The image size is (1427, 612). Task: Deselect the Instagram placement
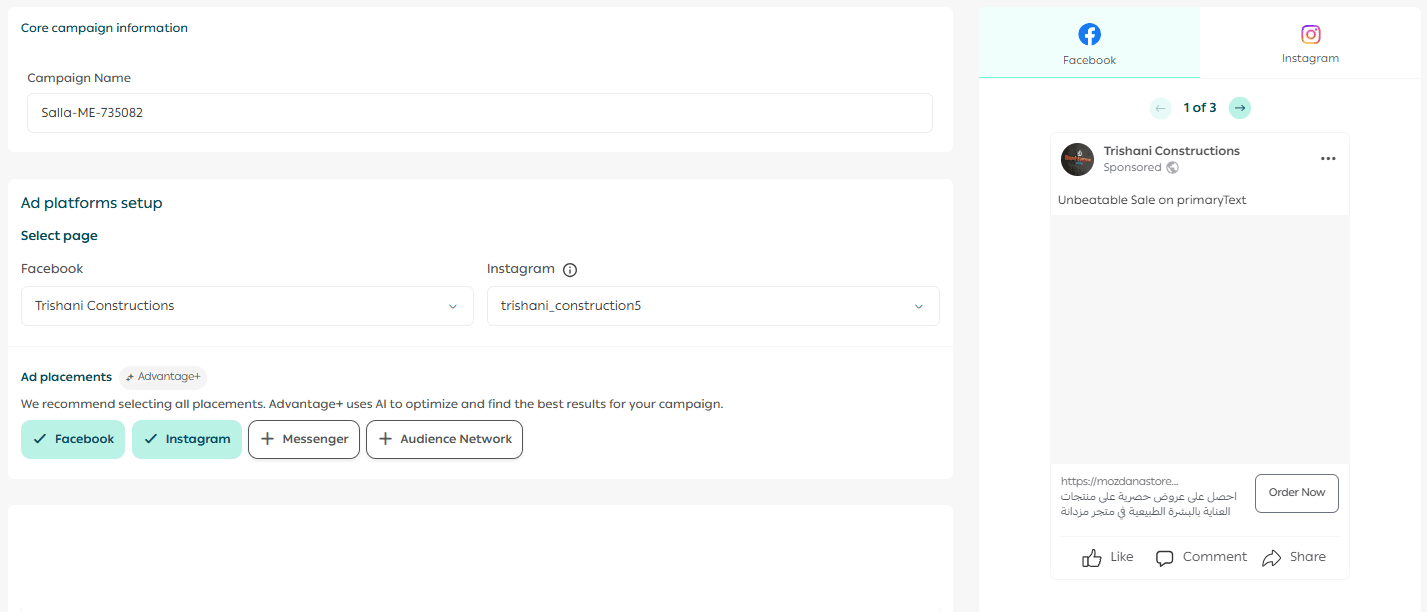tap(187, 439)
